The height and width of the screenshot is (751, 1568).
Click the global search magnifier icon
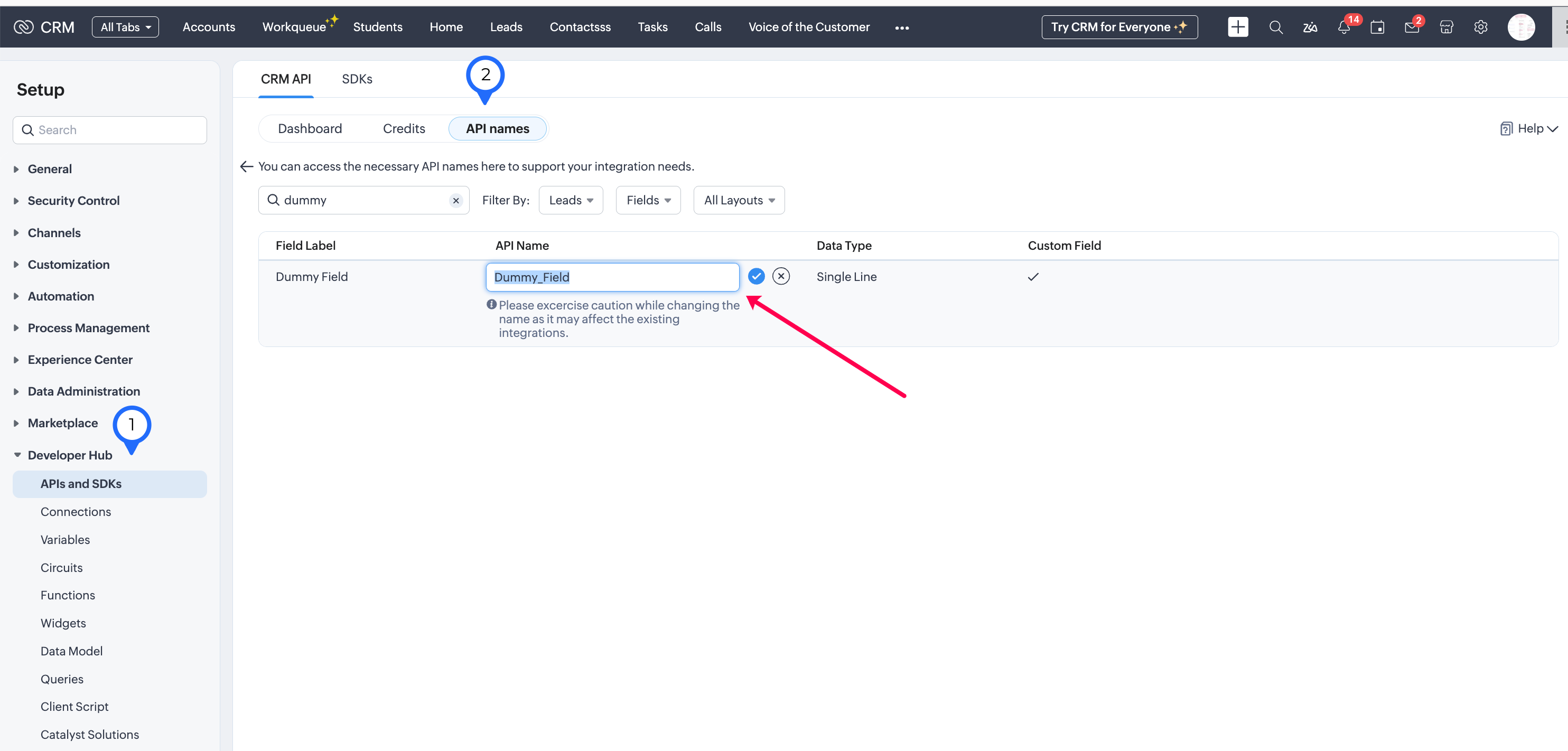1276,27
